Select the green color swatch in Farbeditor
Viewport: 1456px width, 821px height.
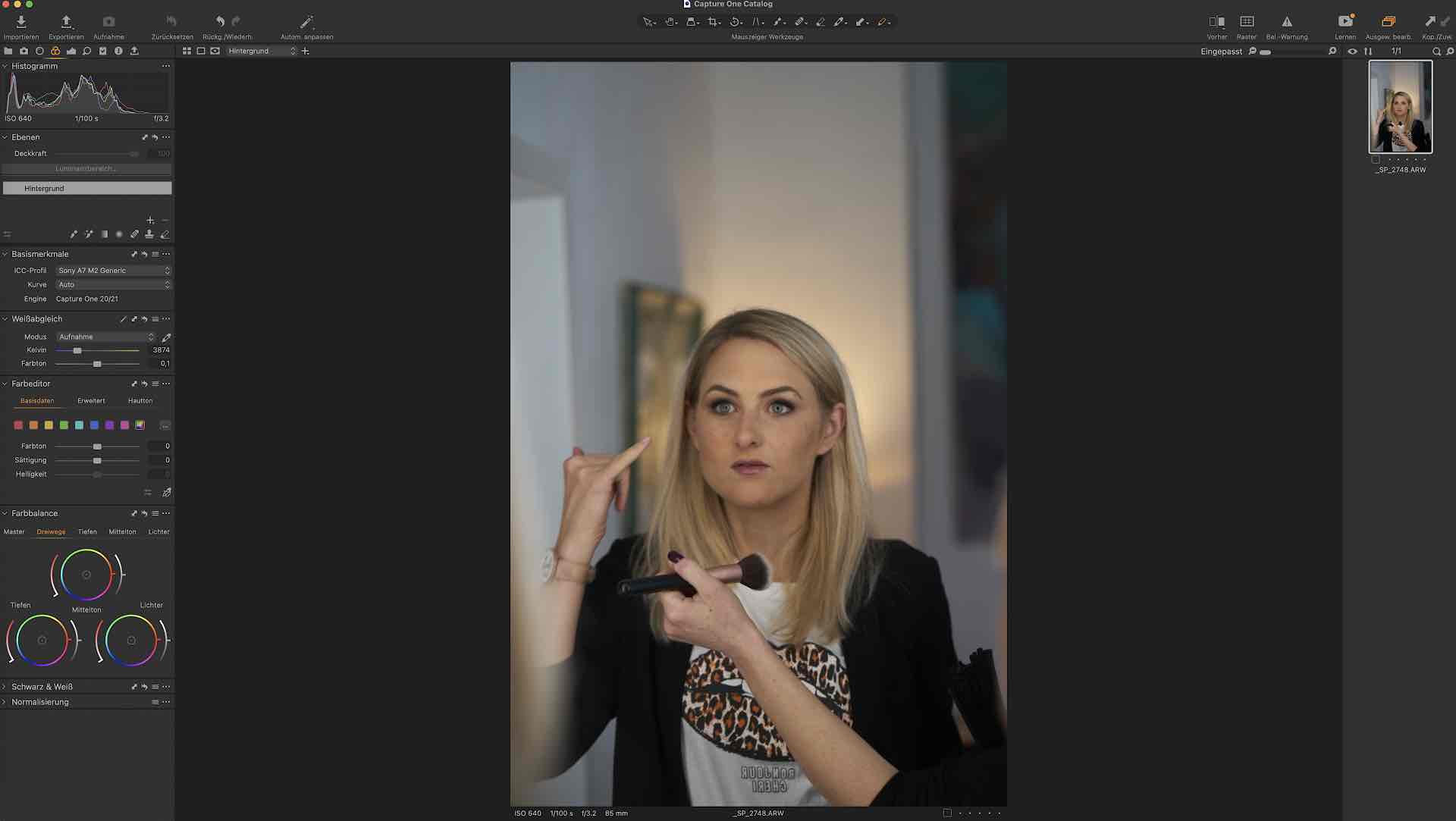(64, 425)
